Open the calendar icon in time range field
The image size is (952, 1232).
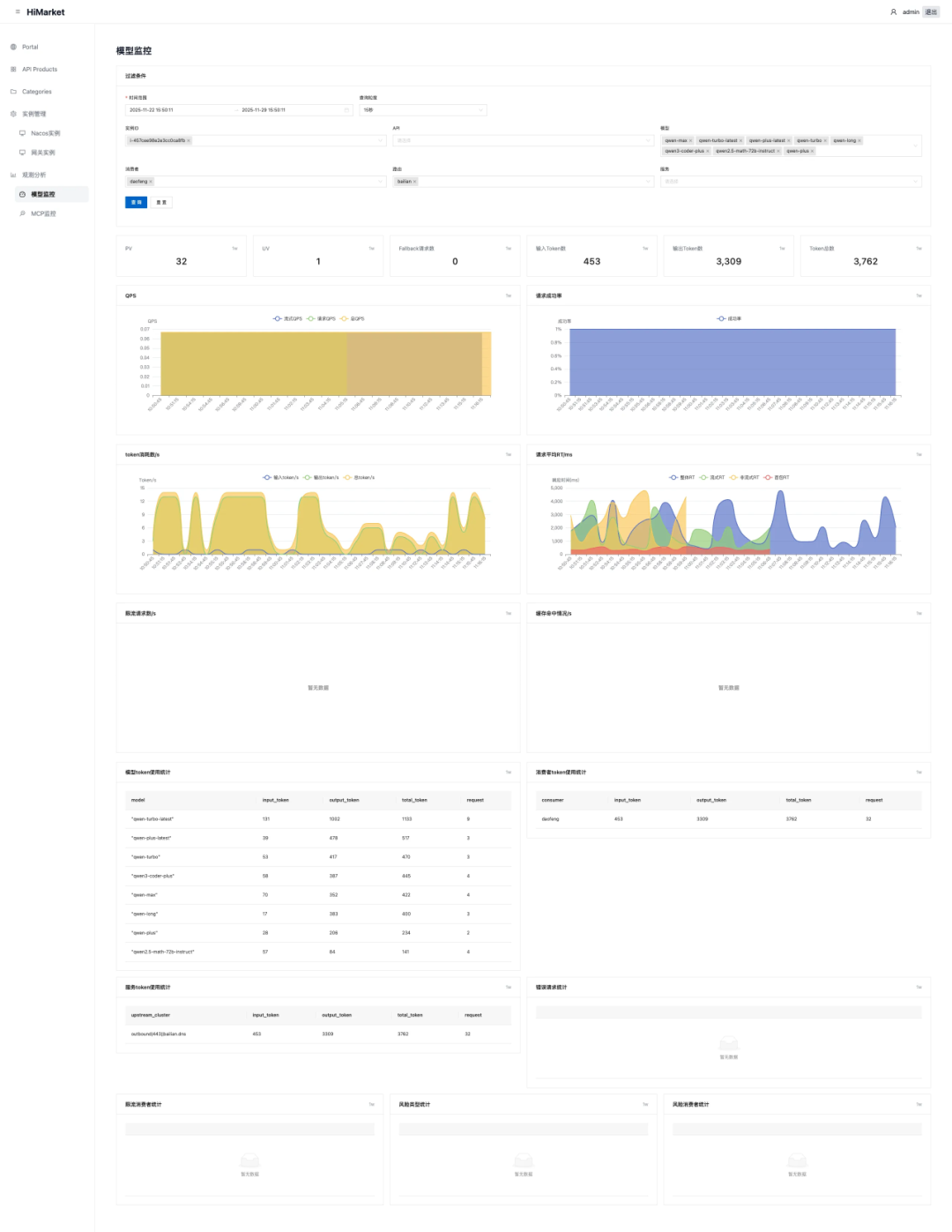point(346,110)
